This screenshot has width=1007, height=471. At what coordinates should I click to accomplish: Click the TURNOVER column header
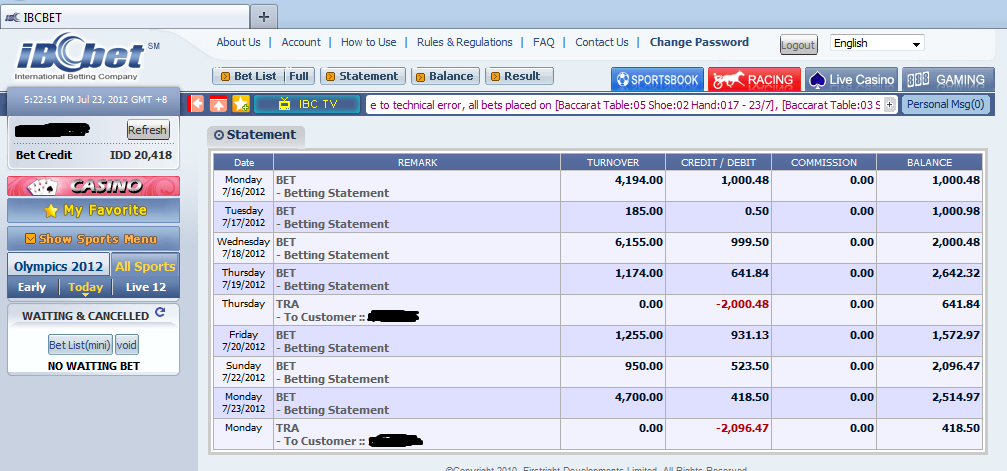(613, 163)
